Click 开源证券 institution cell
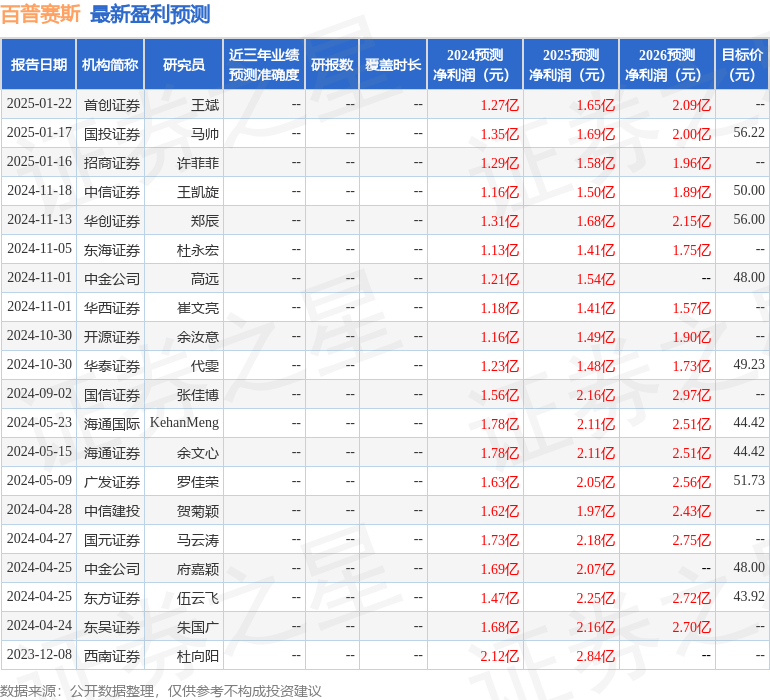This screenshot has height=700, width=770. 112,337
